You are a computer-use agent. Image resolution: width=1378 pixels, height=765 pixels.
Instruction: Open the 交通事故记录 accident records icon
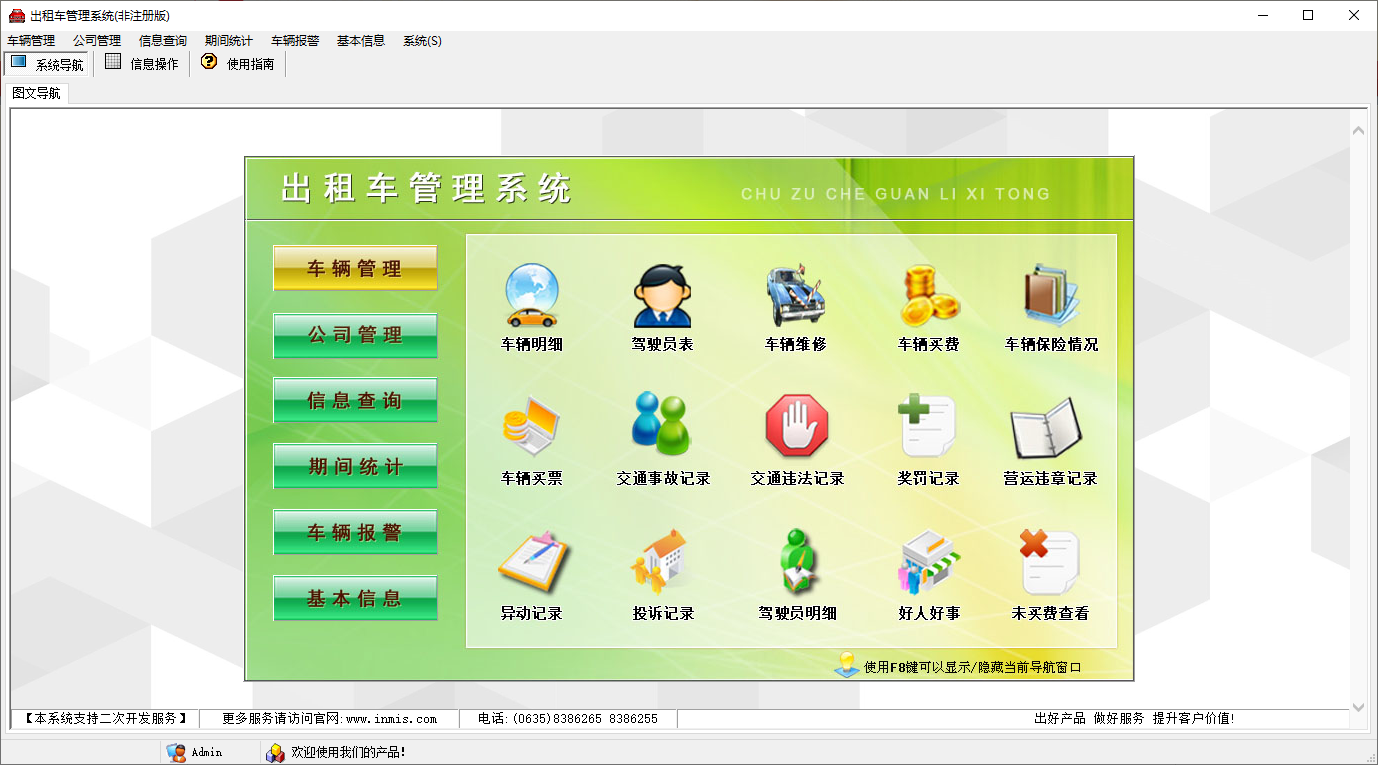(x=662, y=426)
